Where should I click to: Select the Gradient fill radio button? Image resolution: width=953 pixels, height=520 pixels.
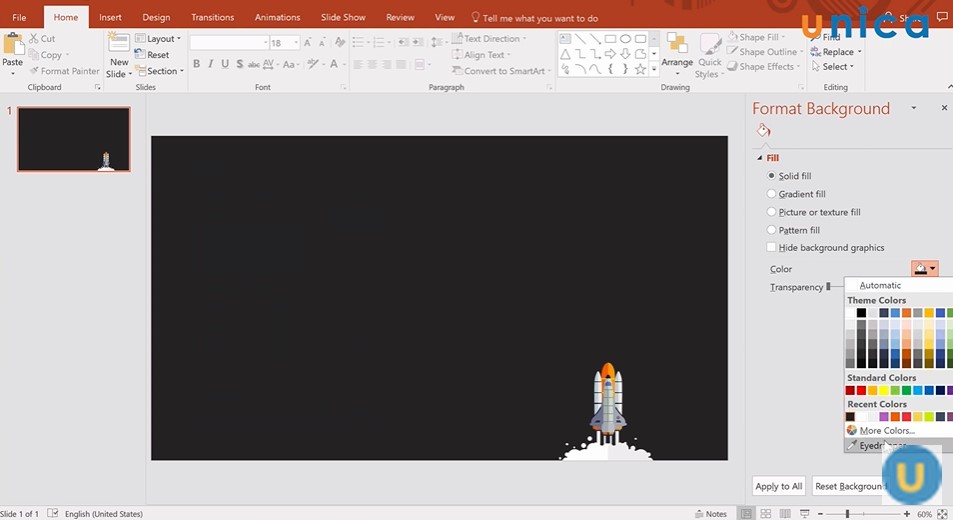(x=771, y=194)
